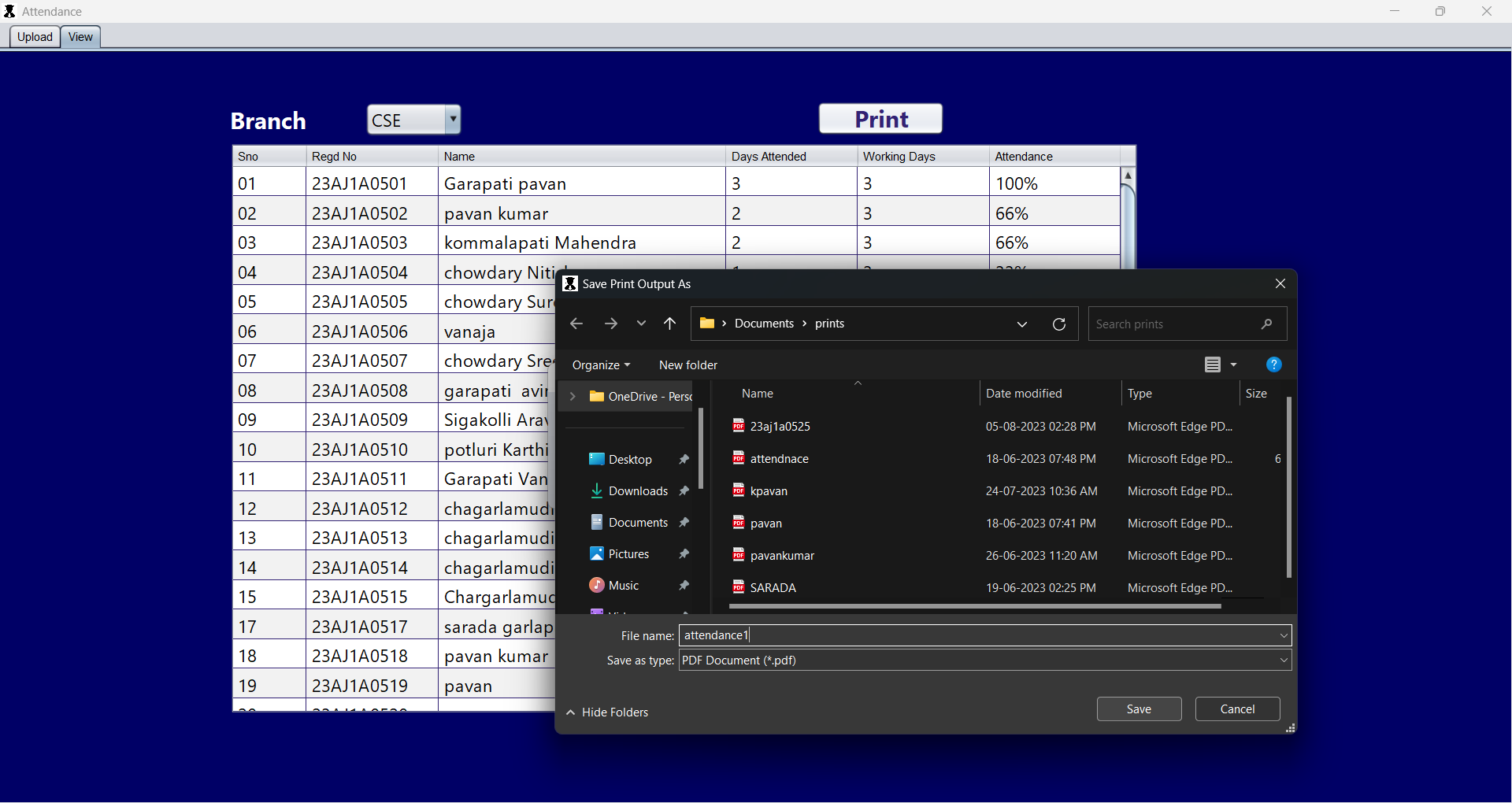Open Save as type dropdown
This screenshot has width=1512, height=803.
pyautogui.click(x=985, y=661)
